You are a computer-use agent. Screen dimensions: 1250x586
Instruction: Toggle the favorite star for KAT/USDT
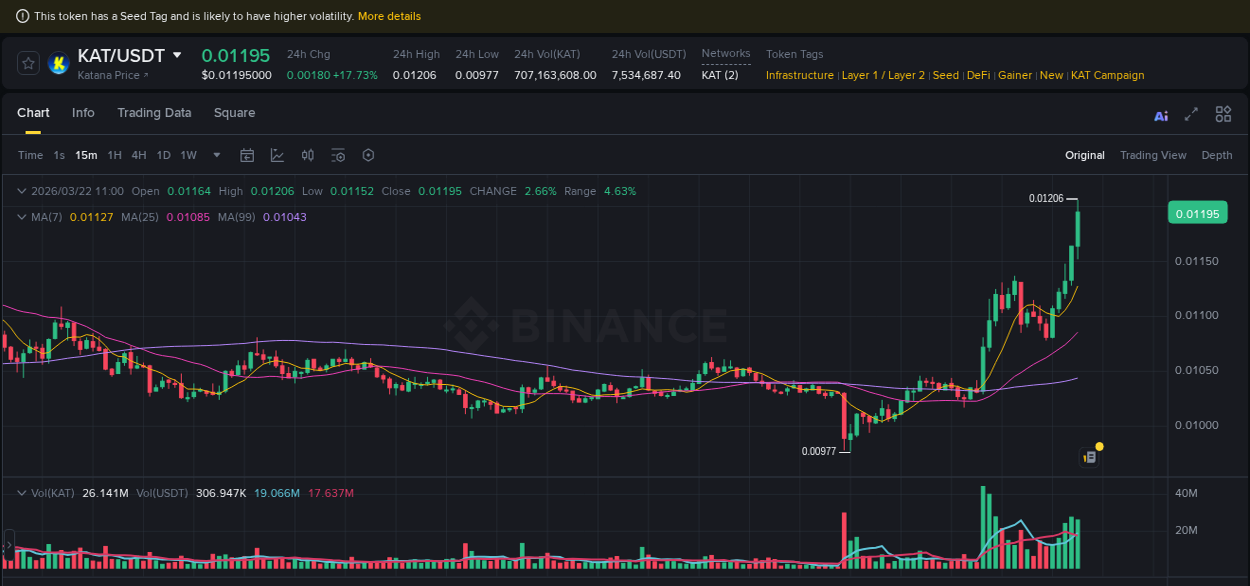[x=28, y=62]
